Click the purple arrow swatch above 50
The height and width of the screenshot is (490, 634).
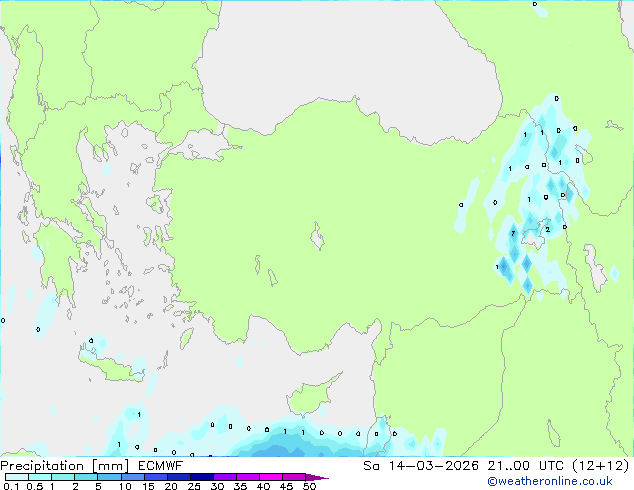pyautogui.click(x=317, y=477)
